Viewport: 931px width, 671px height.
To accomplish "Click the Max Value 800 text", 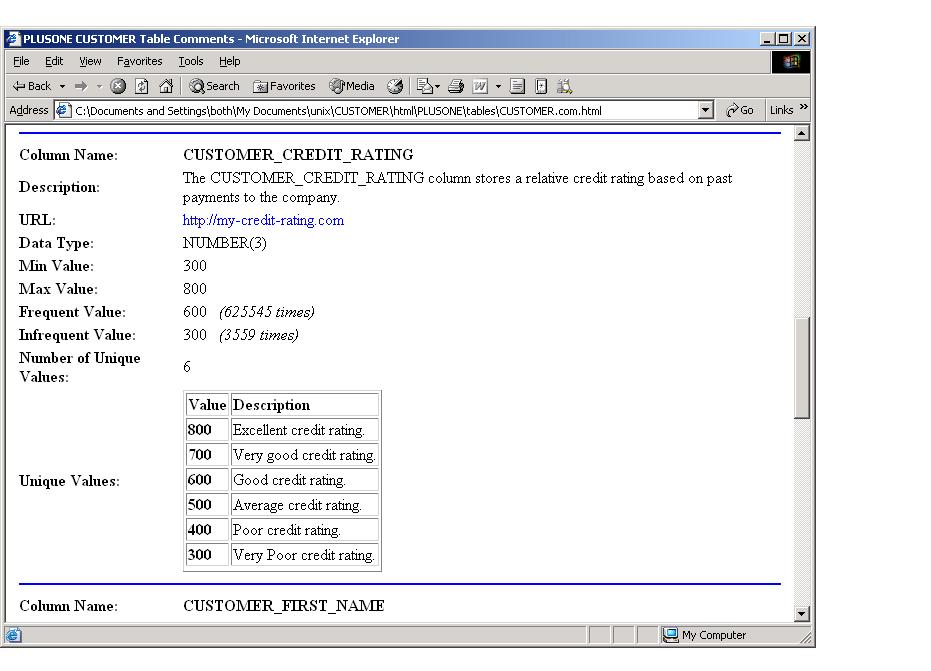I will coord(195,289).
